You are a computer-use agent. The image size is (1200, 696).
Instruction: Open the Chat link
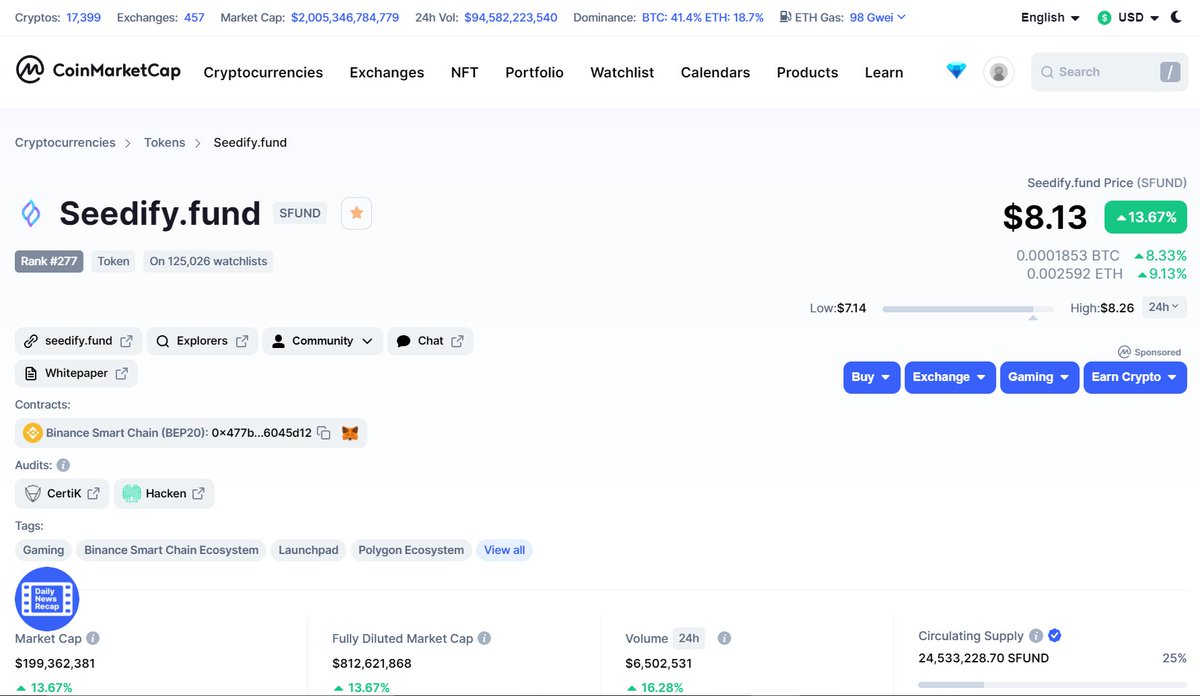430,341
